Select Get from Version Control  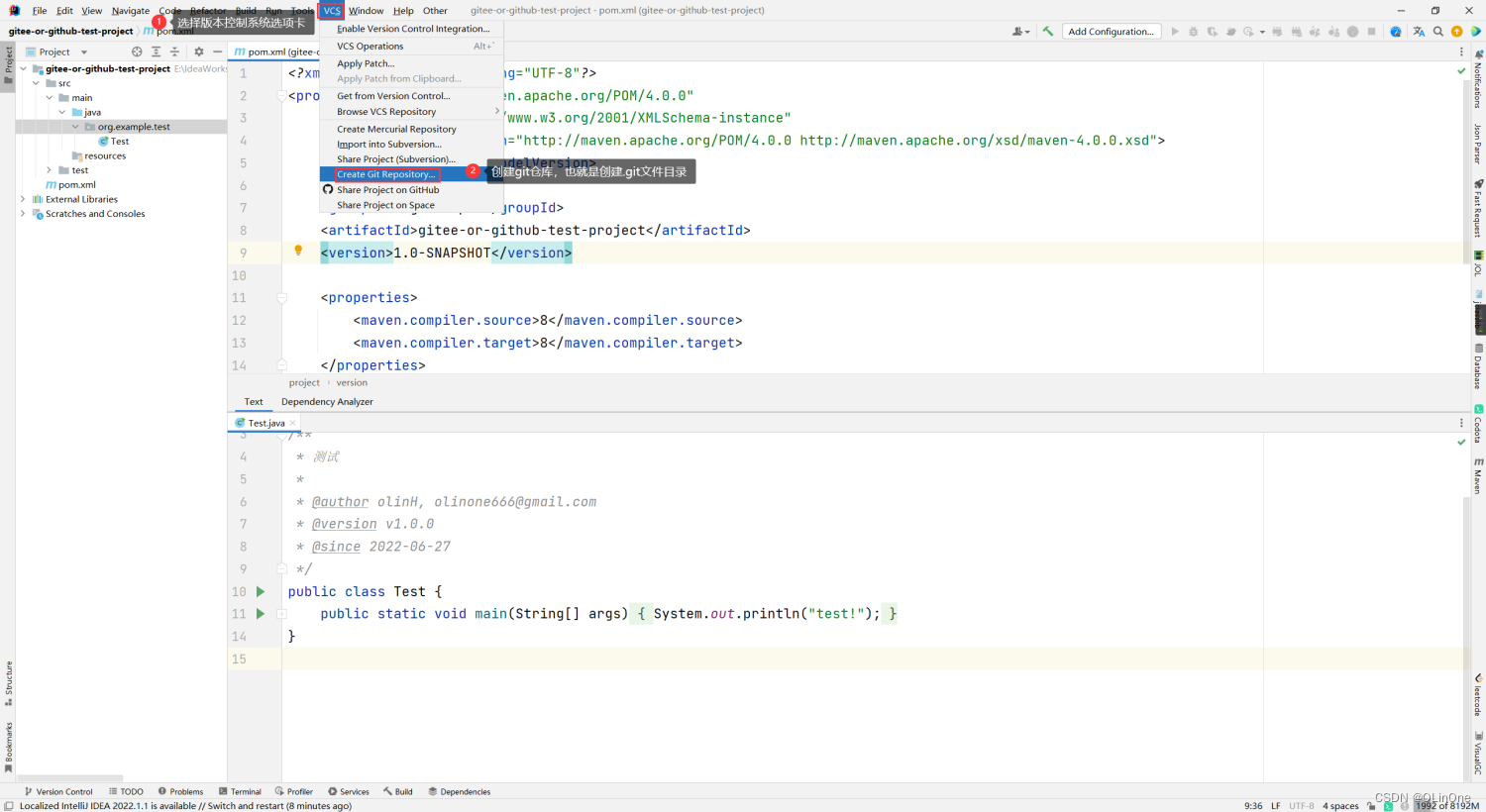pos(411,96)
